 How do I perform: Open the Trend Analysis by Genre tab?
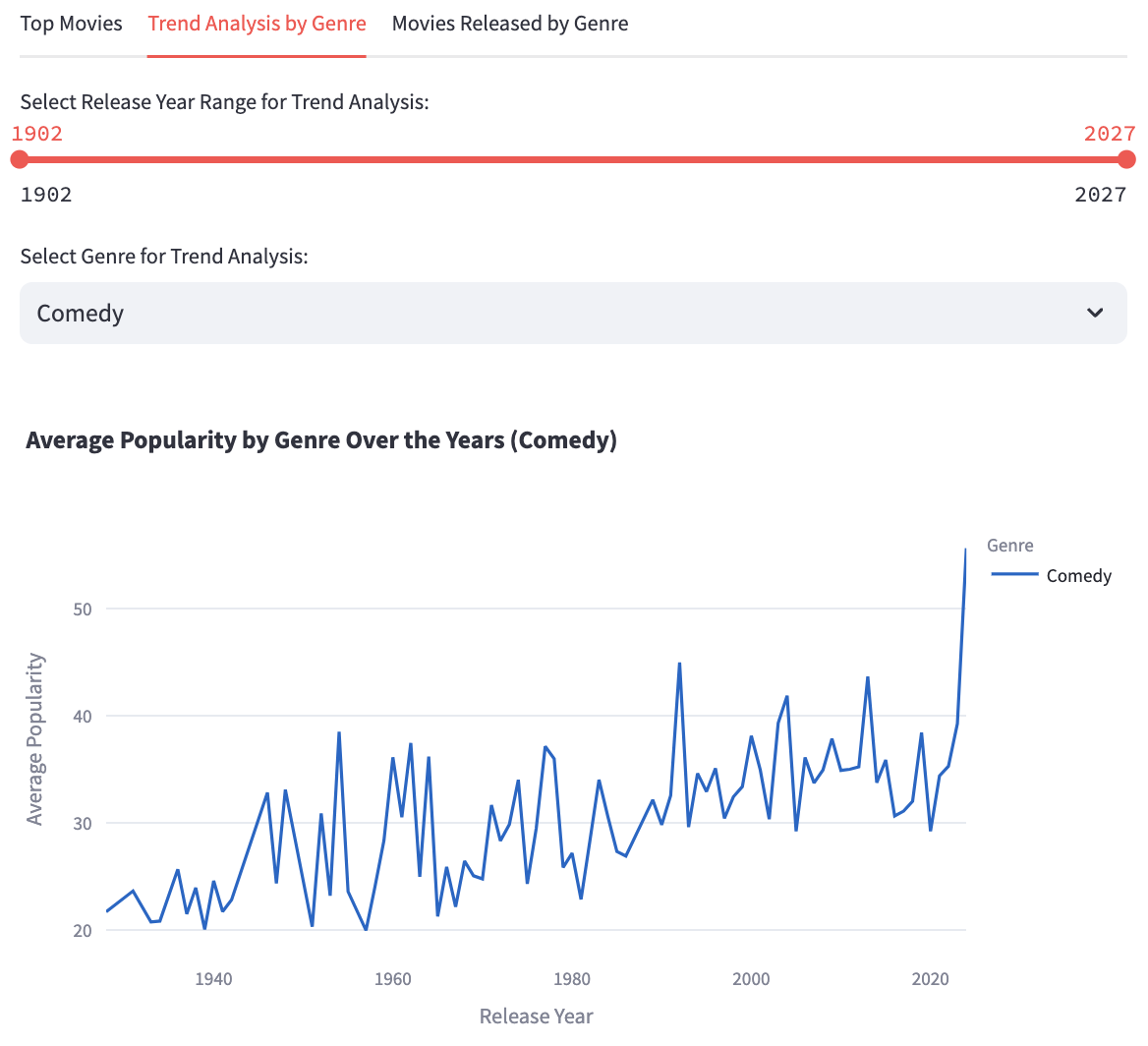[257, 23]
